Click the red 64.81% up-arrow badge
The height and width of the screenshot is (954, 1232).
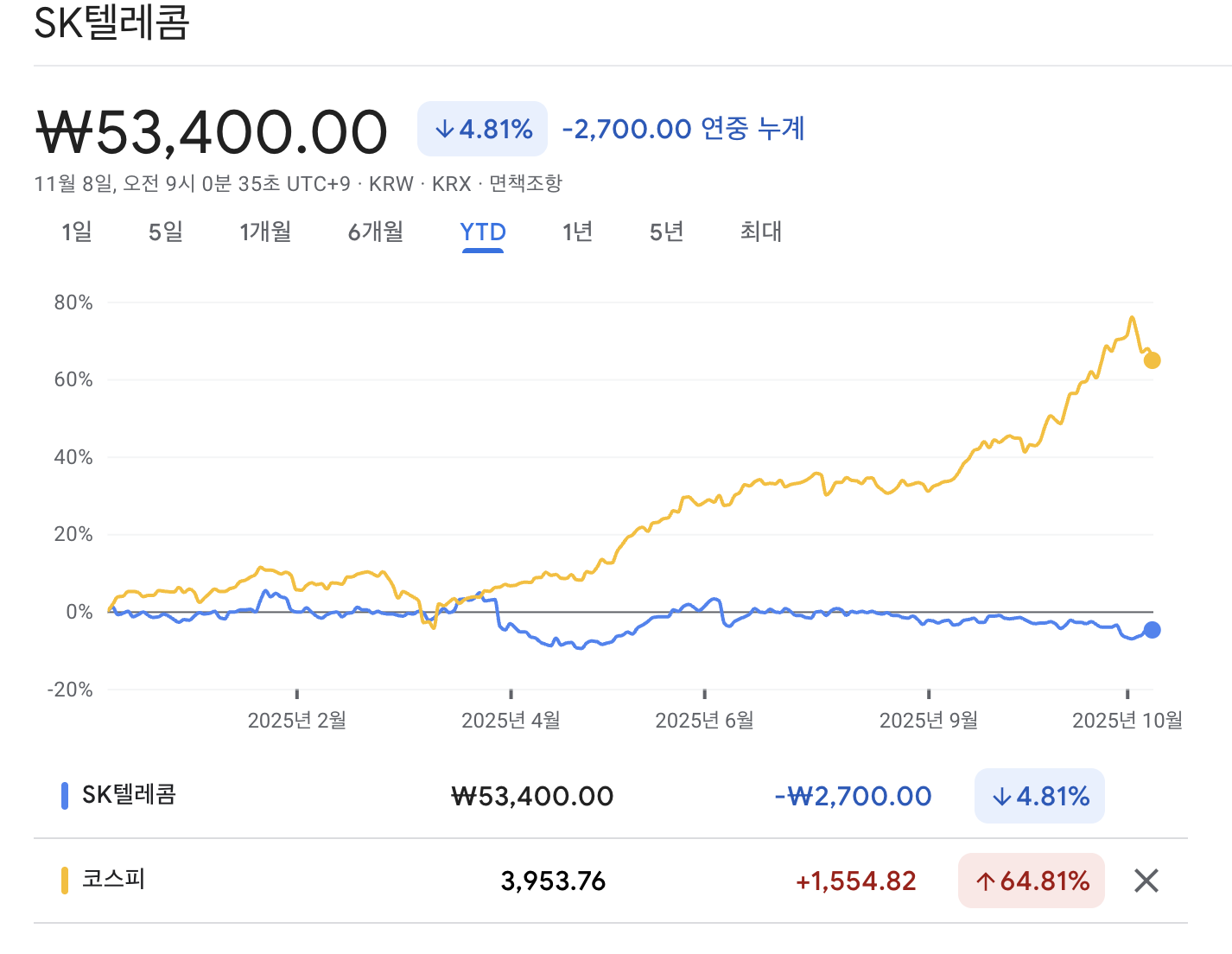(x=1032, y=881)
